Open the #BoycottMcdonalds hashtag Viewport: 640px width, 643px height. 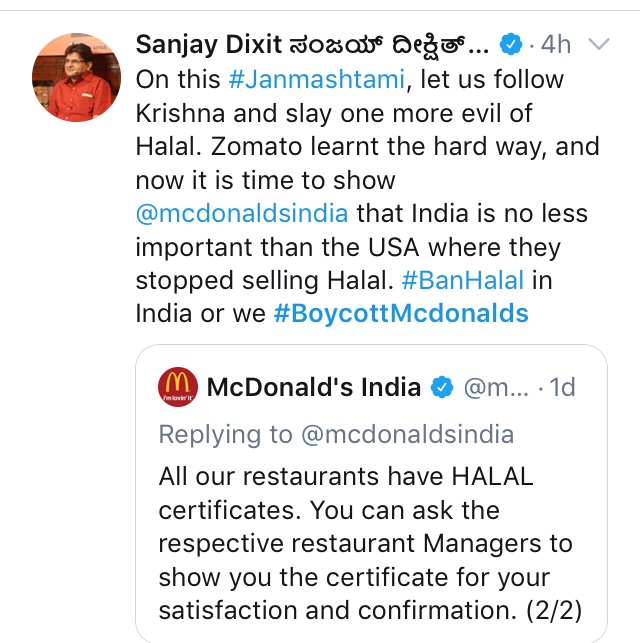click(x=401, y=314)
